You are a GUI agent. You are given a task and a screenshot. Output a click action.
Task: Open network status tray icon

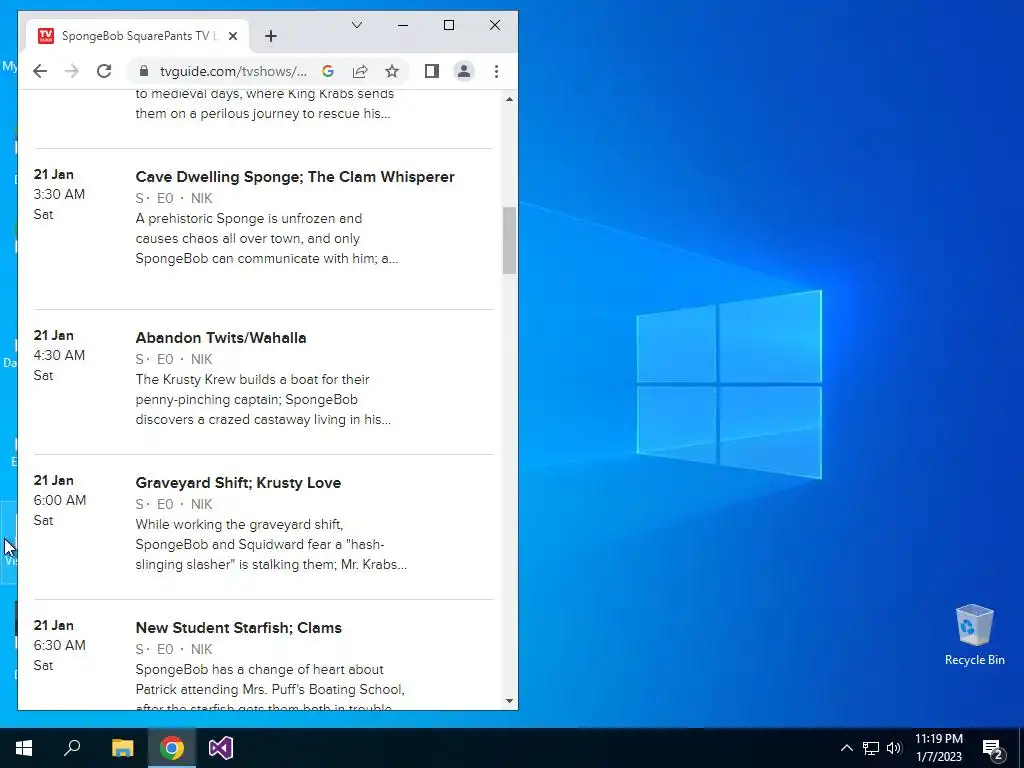coord(871,748)
